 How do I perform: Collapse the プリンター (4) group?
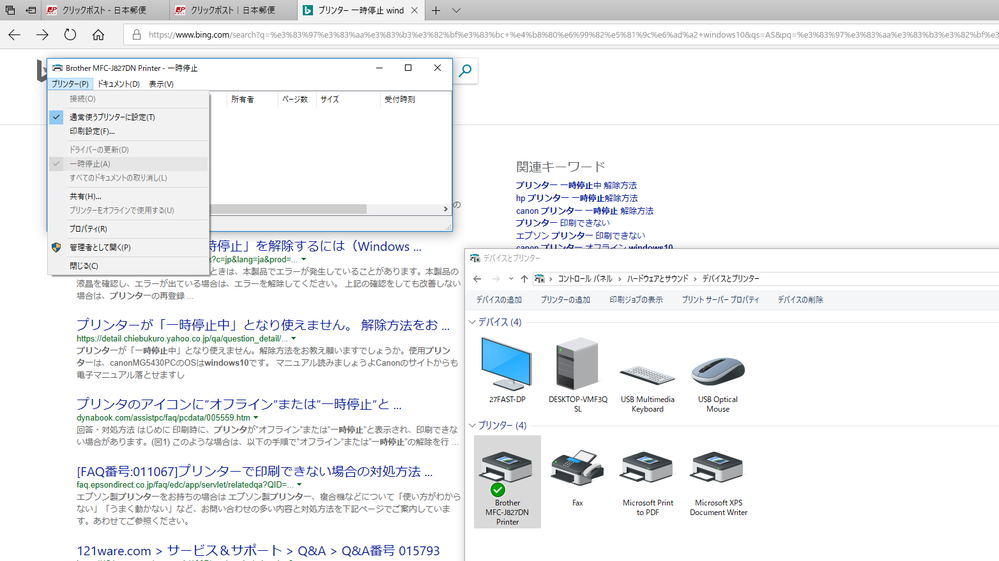point(472,425)
